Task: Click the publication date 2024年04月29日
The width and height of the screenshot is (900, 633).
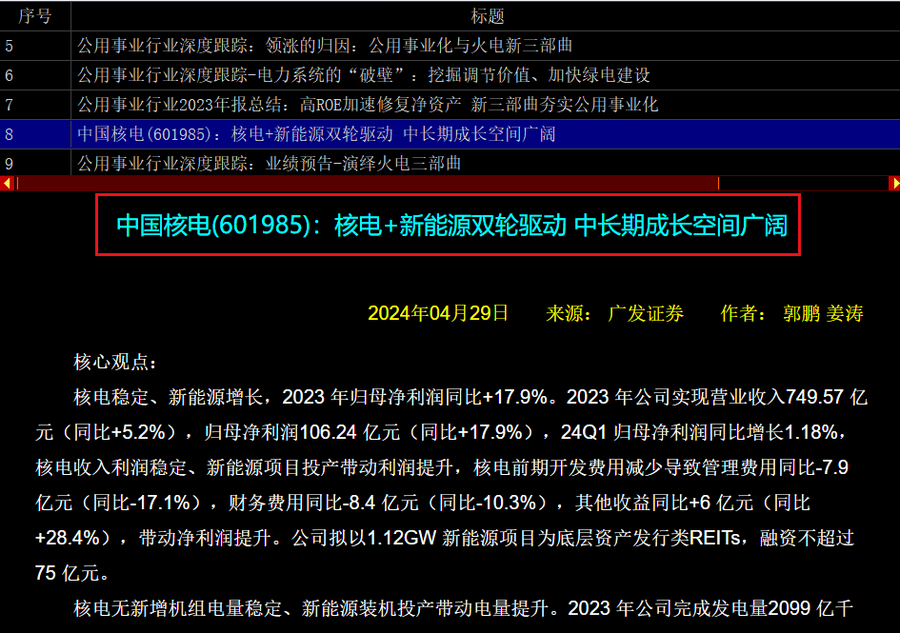Action: 438,313
